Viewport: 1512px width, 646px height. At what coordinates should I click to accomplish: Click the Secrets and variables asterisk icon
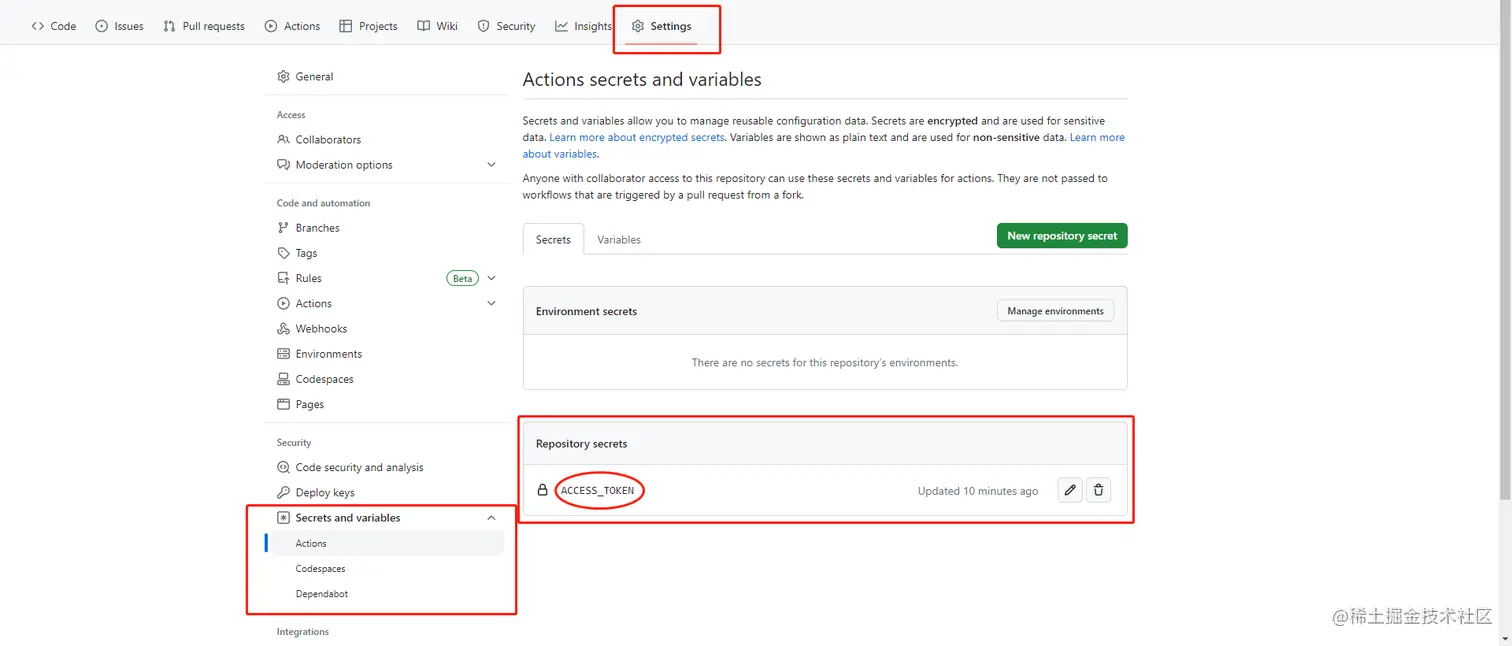coord(283,518)
